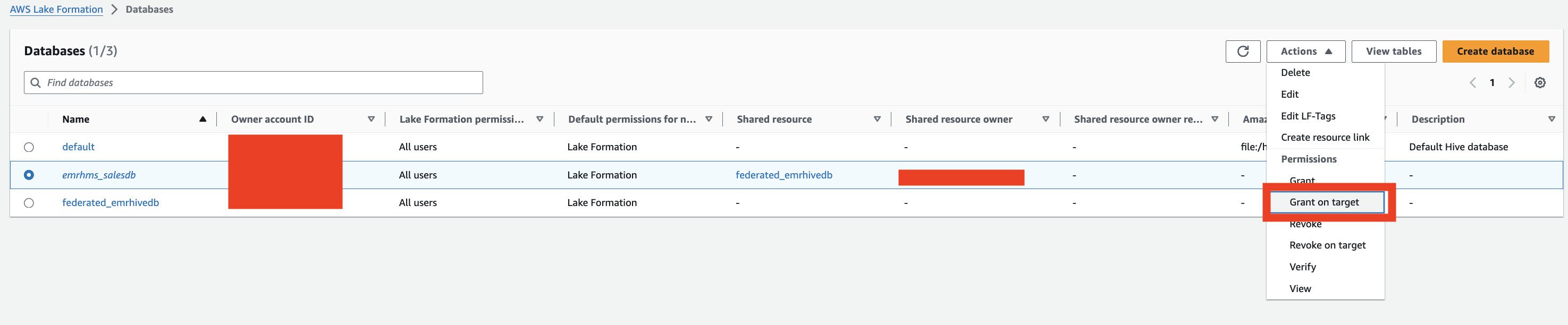Viewport: 1568px width, 325px height.
Task: Click the Shared resource sort icon
Action: (877, 119)
